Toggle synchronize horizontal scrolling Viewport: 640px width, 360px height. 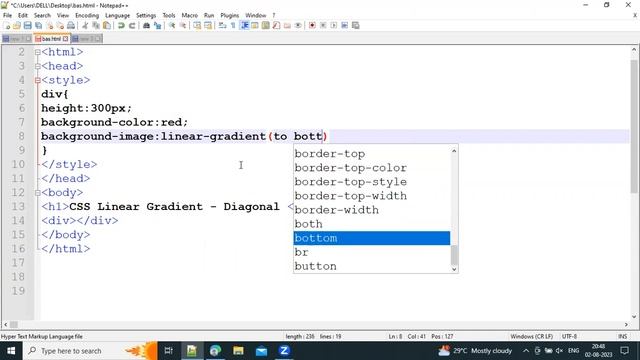[x=208, y=25]
